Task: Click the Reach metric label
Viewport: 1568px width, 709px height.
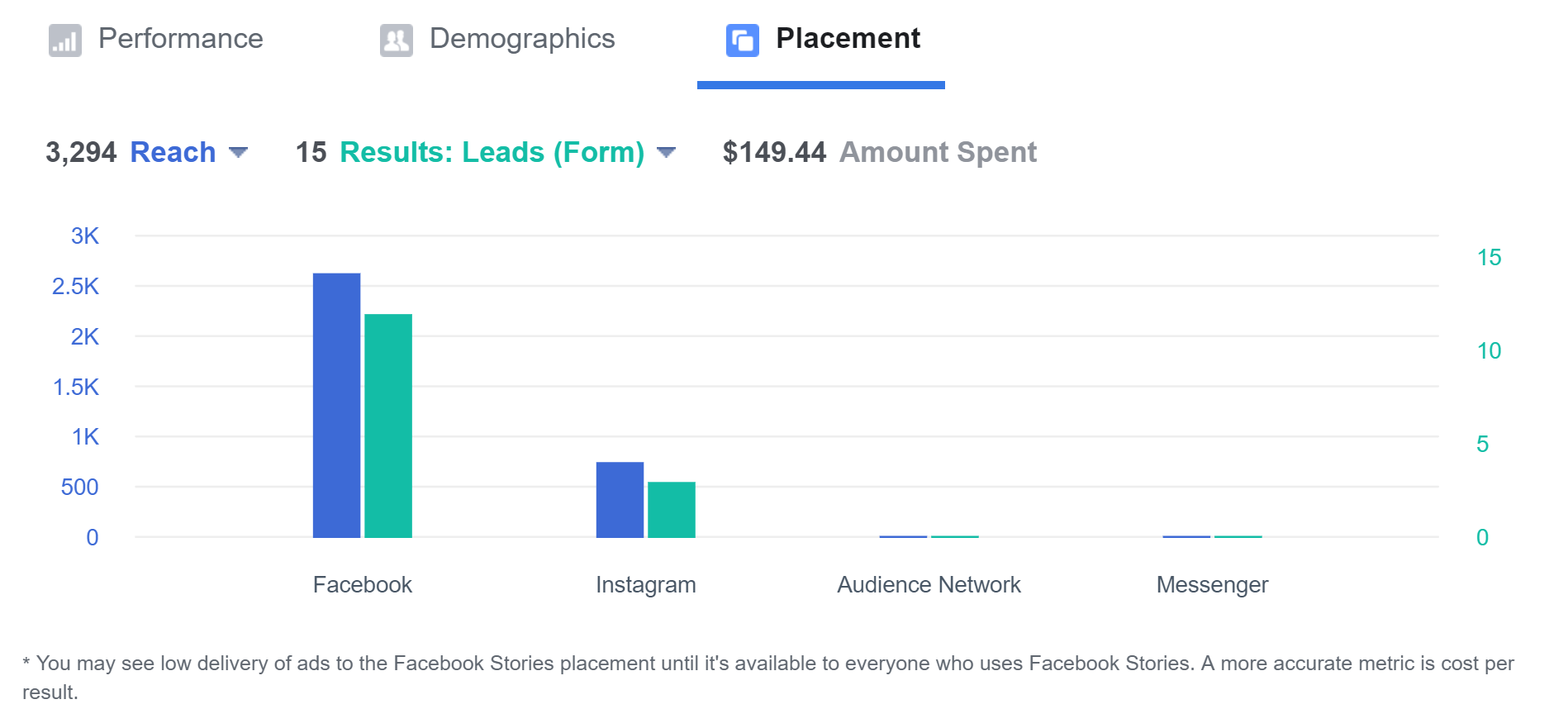Action: coord(173,152)
